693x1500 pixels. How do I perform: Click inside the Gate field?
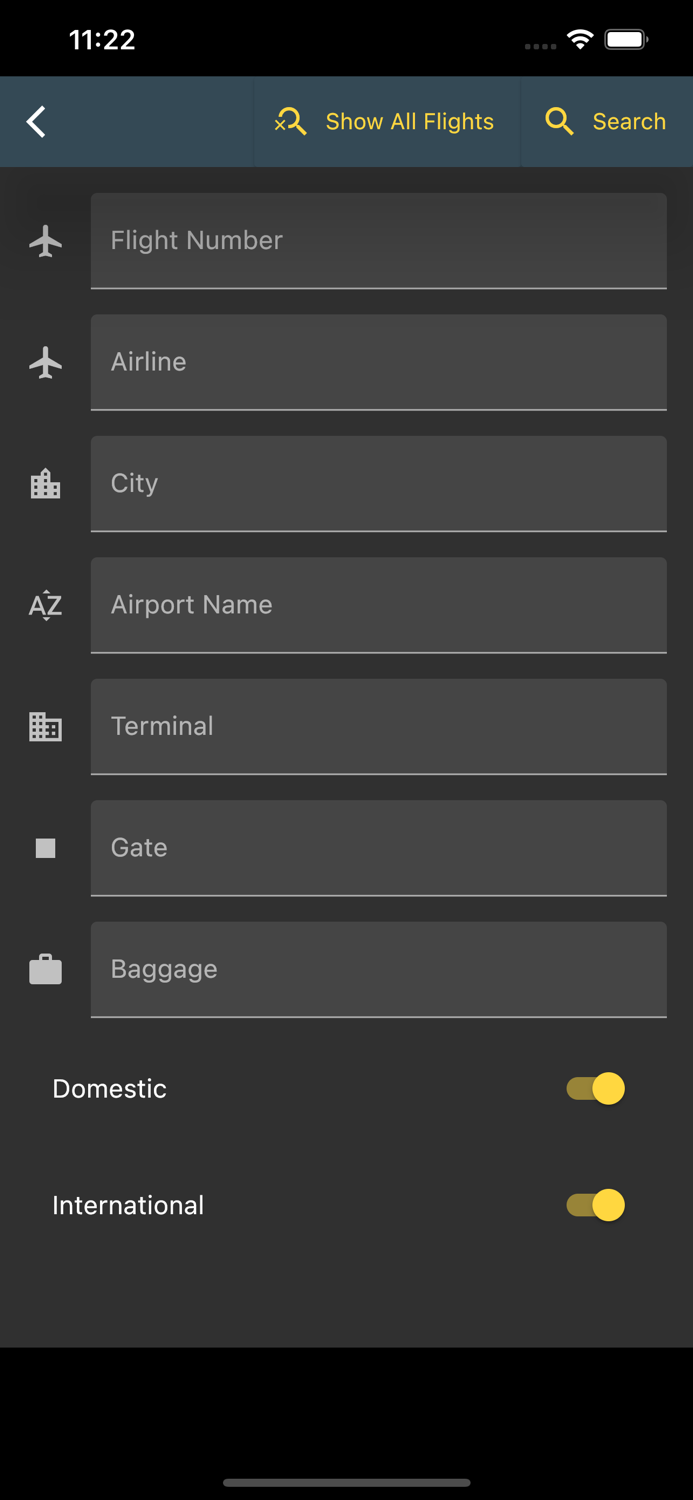pyautogui.click(x=378, y=848)
